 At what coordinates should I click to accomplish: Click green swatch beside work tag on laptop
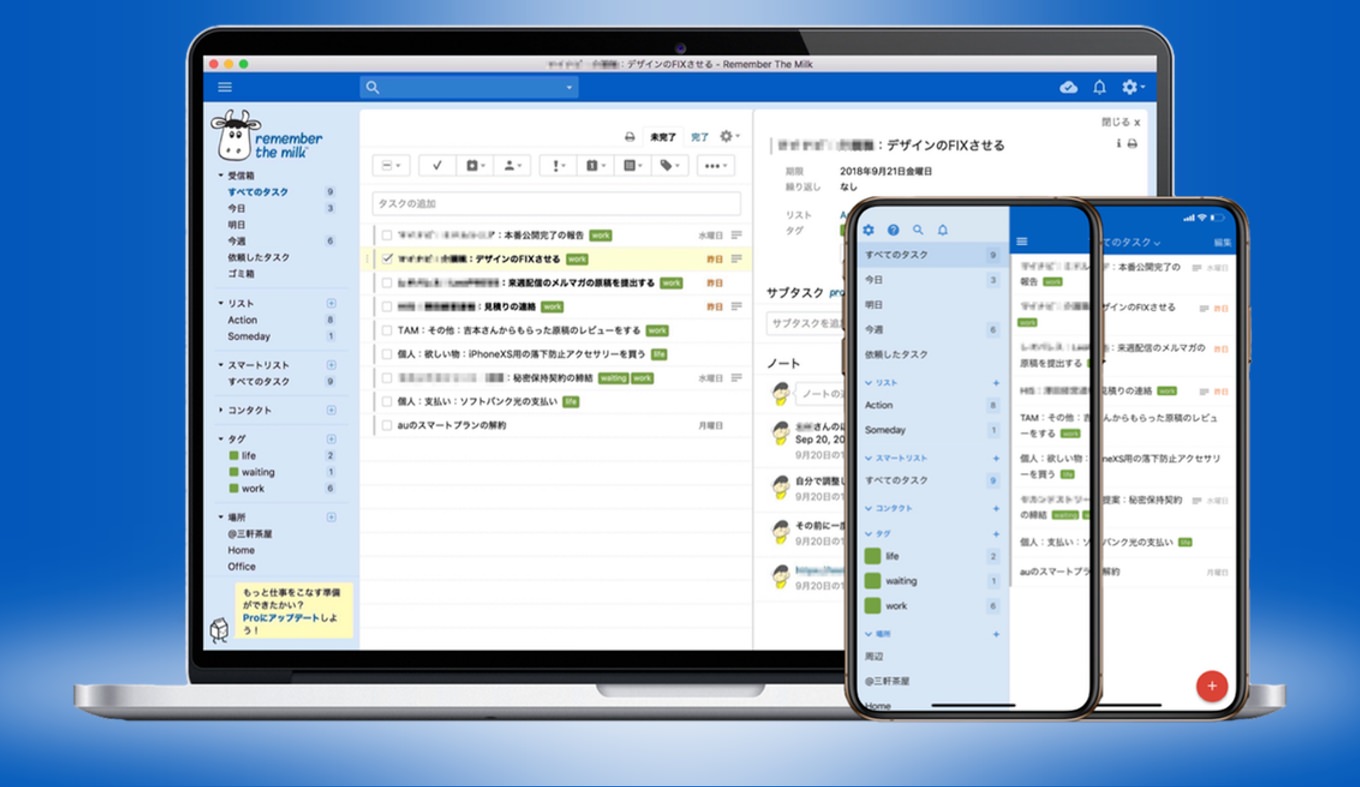pos(233,488)
